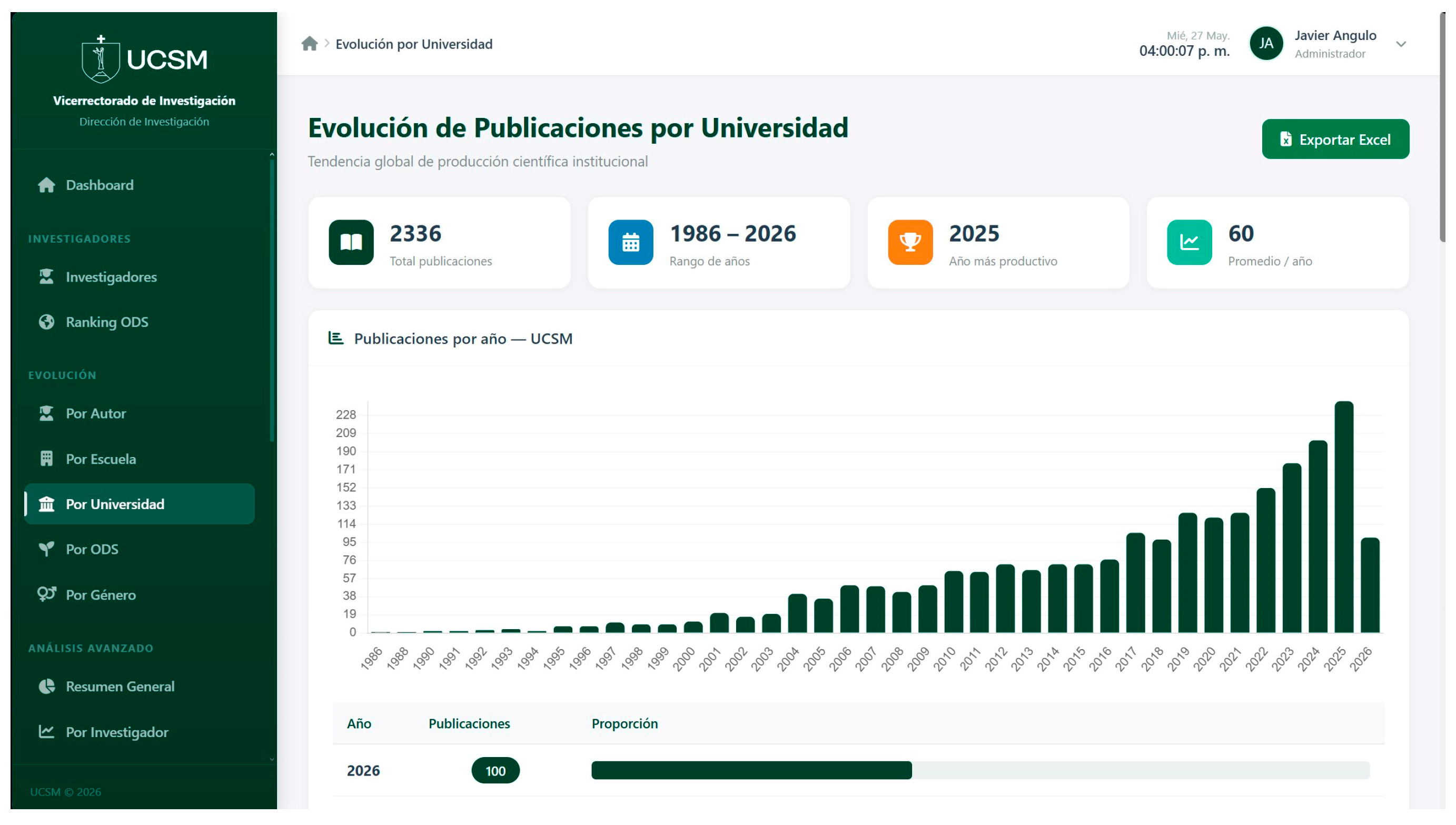Click the JA user avatar

1266,44
